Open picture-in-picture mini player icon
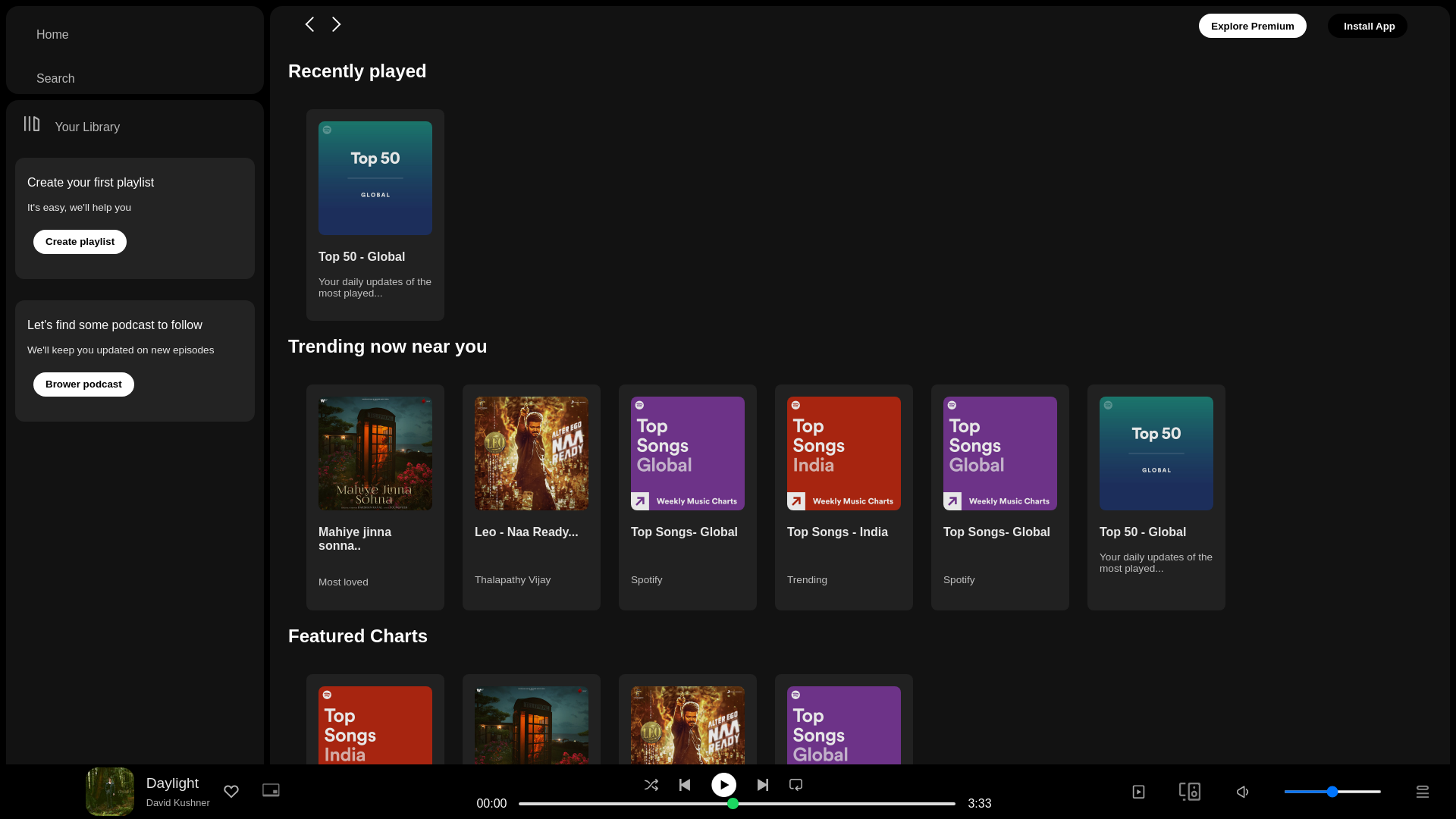Image resolution: width=1456 pixels, height=819 pixels. [271, 790]
